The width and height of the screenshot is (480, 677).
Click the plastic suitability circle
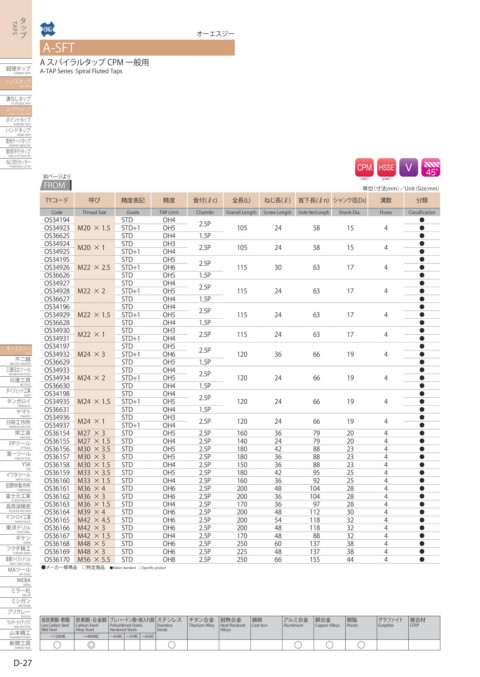[x=361, y=645]
